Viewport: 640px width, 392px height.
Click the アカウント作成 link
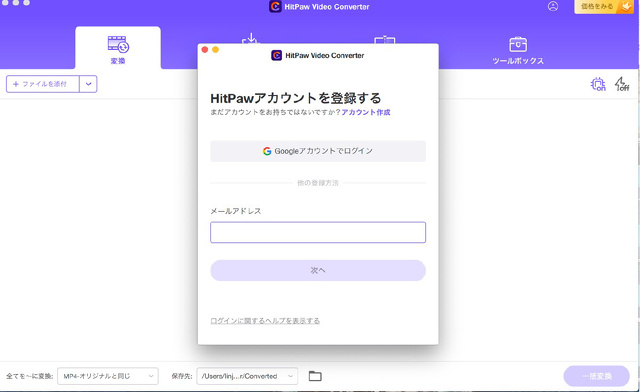pos(366,112)
